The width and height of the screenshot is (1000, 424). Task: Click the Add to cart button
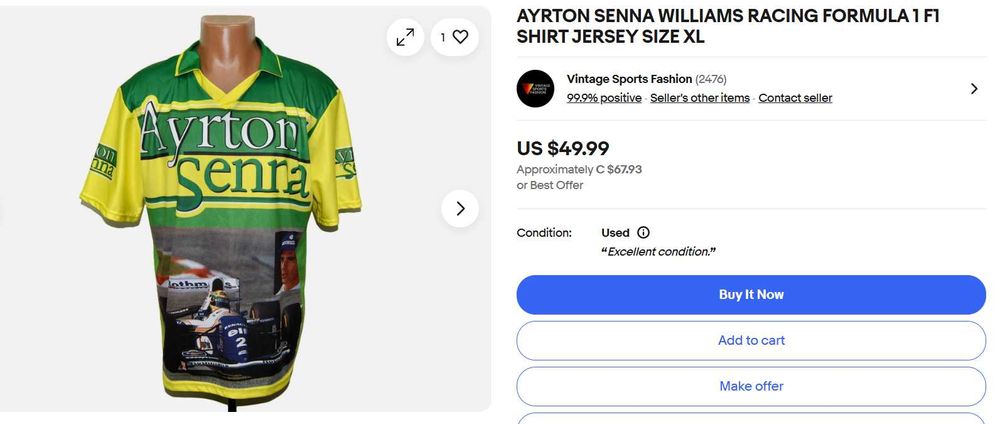click(751, 340)
